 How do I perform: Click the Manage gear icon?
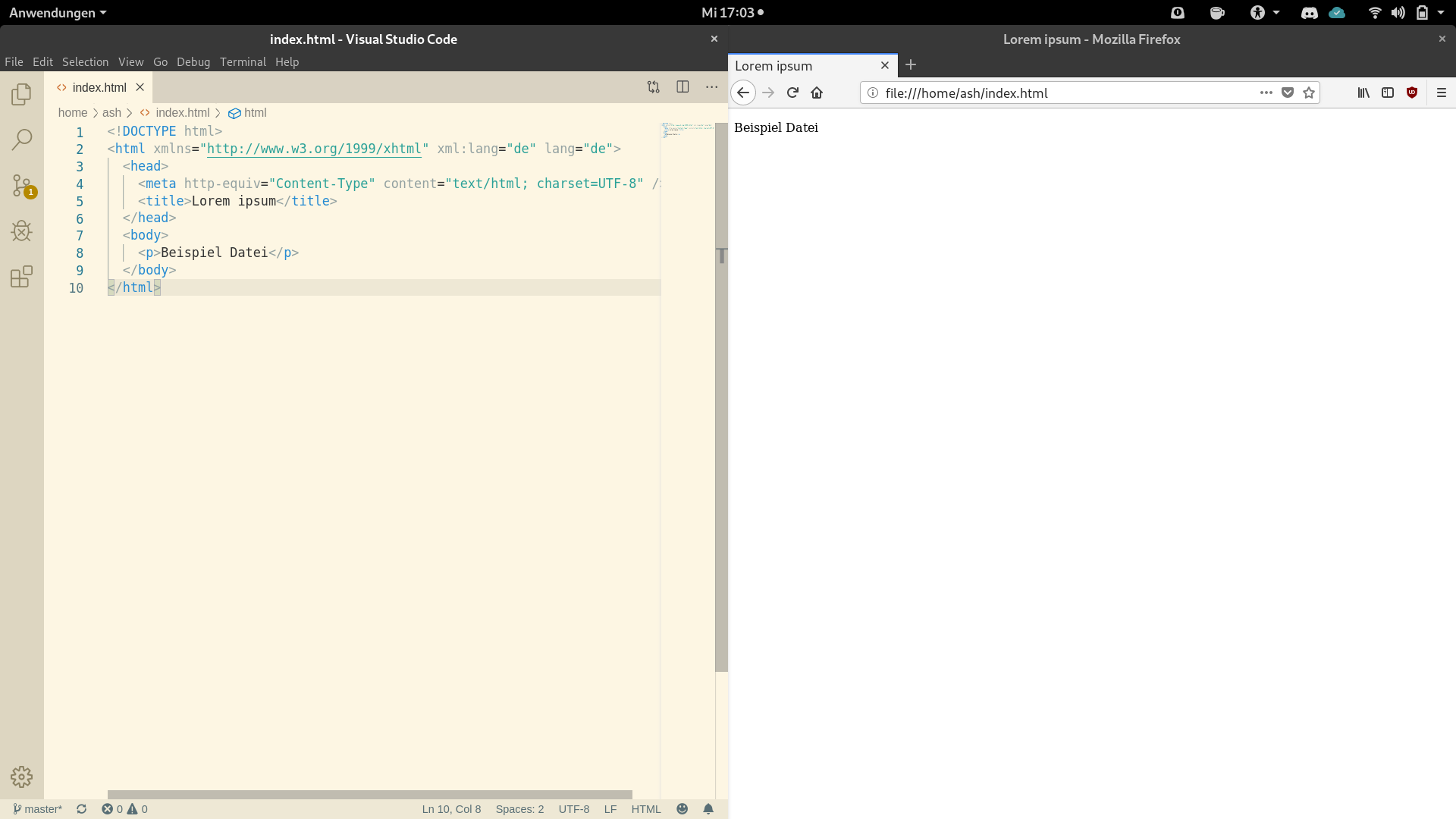point(21,777)
